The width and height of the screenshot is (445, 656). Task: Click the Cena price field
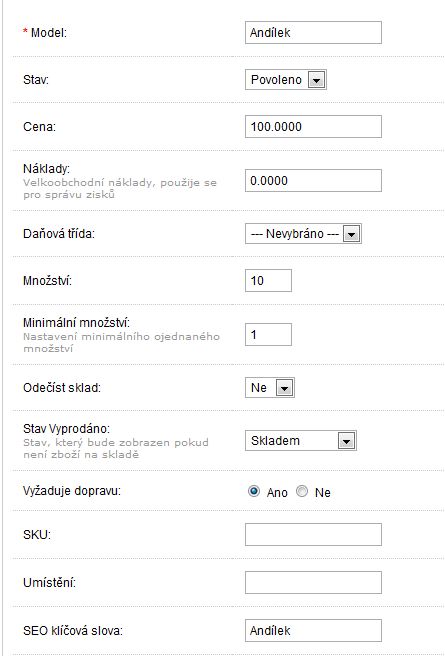pyautogui.click(x=313, y=126)
